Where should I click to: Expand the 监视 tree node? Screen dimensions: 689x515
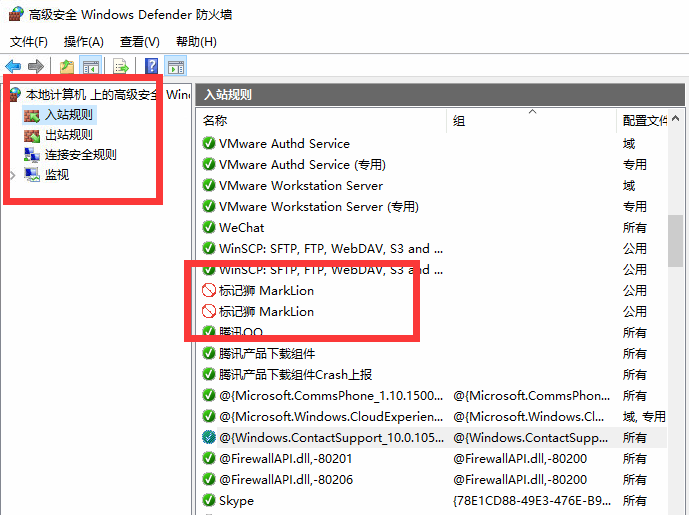tap(13, 175)
